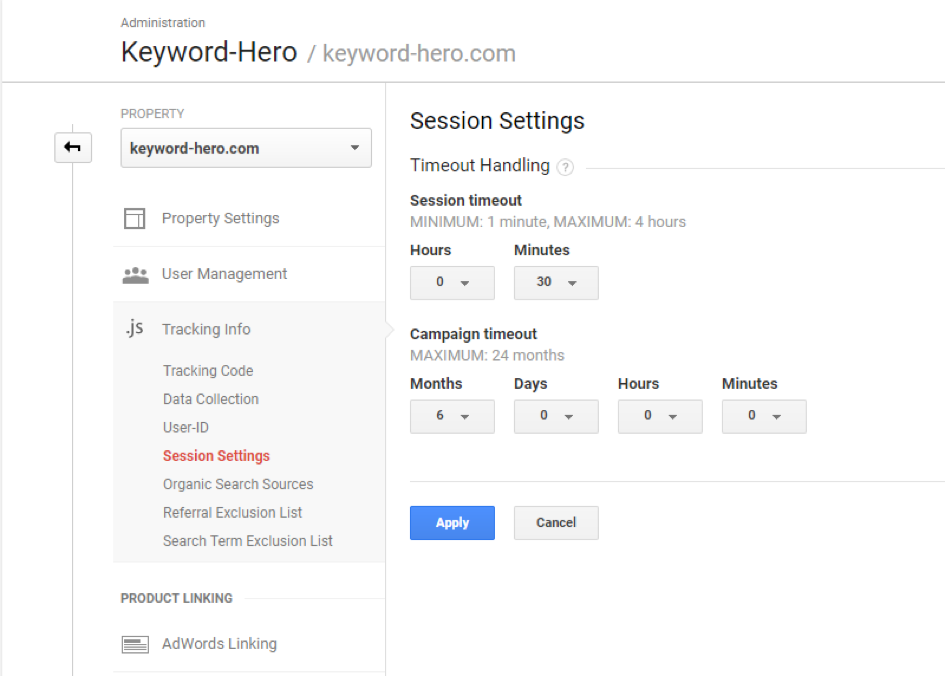The height and width of the screenshot is (676, 945).
Task: Select Session Settings in sidebar
Action: (216, 456)
